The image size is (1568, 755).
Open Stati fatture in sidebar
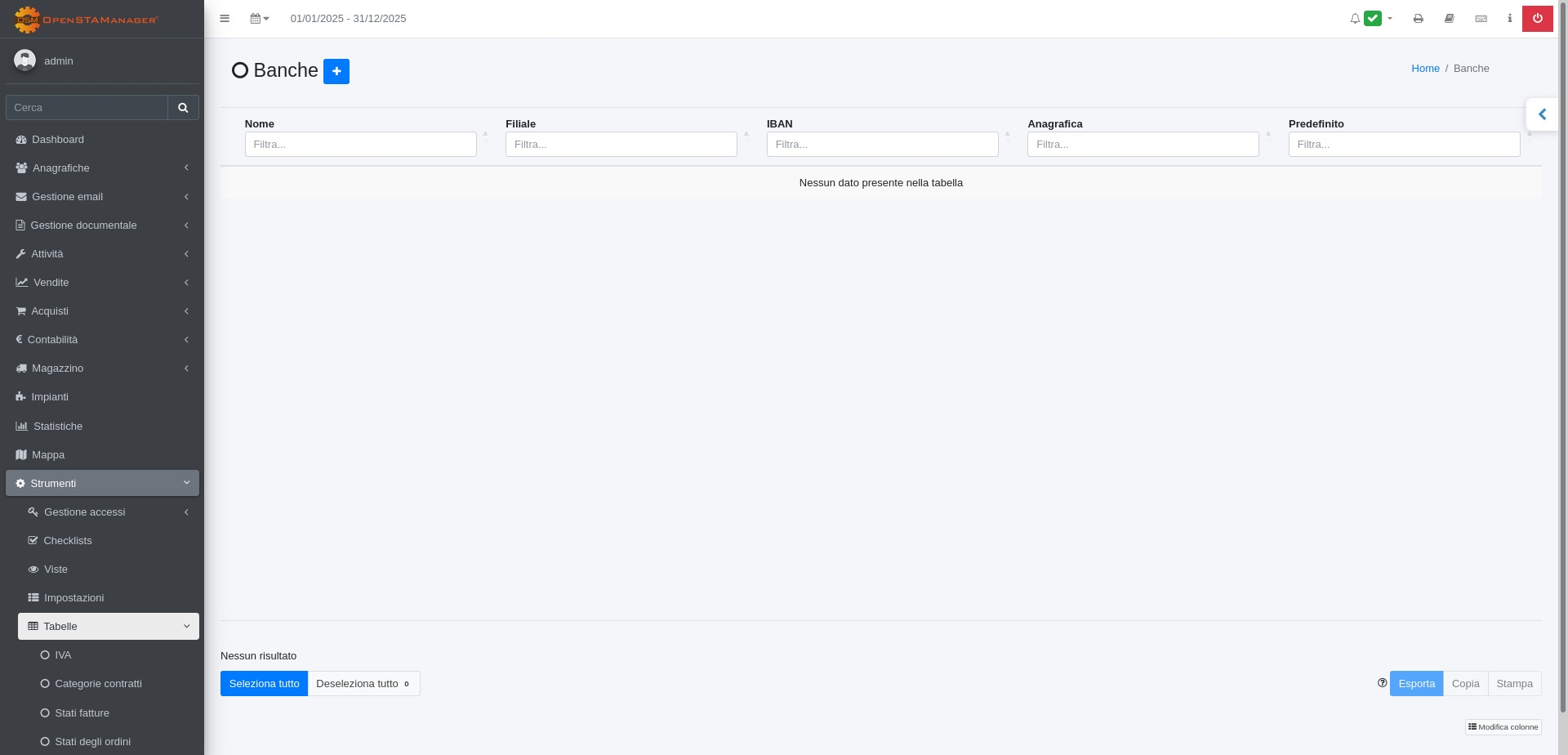click(x=82, y=713)
